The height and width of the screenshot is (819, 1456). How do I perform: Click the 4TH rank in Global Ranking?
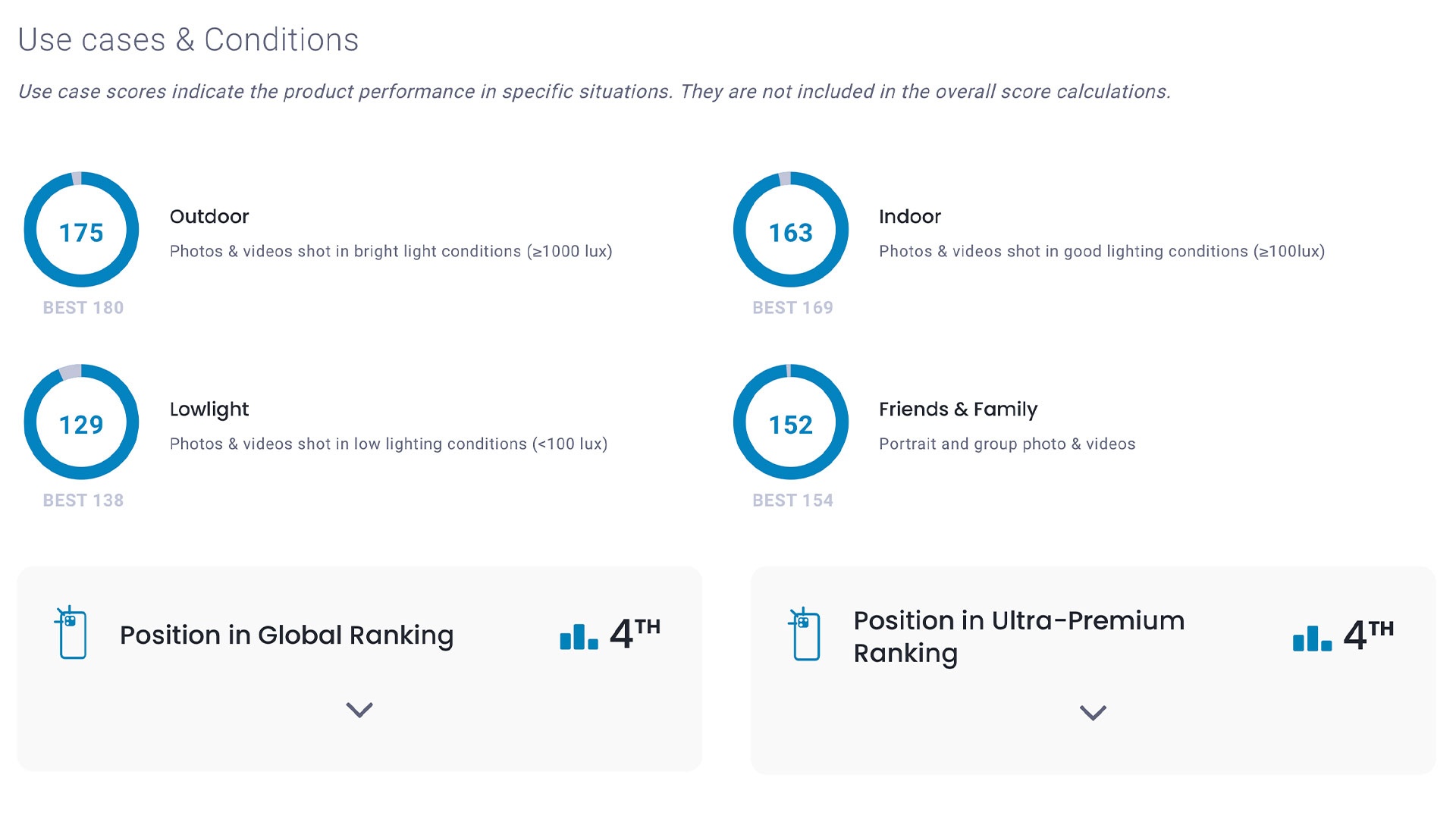[x=635, y=634]
